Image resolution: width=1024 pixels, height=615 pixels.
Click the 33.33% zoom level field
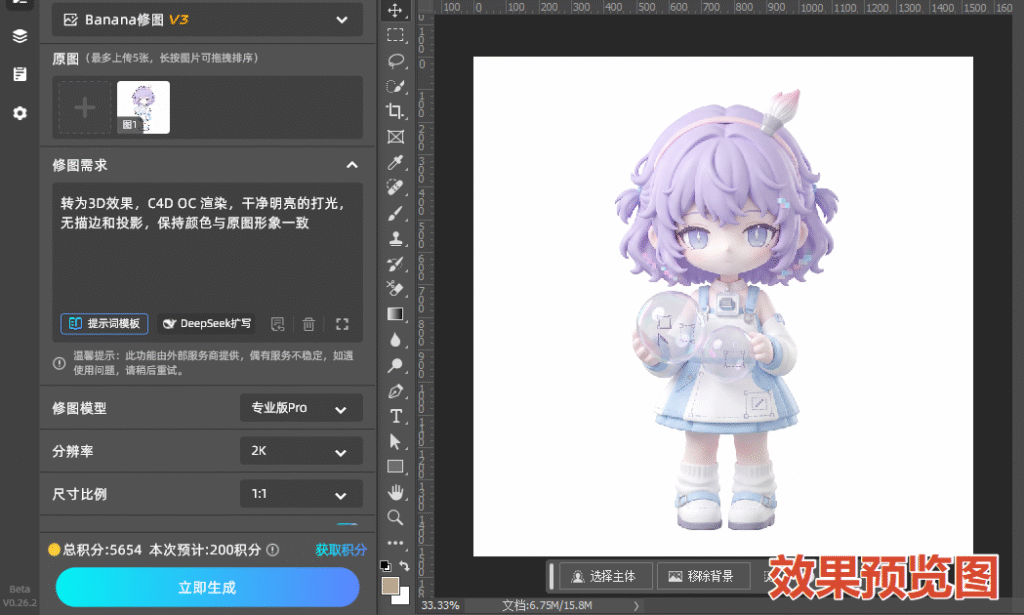[x=440, y=606]
